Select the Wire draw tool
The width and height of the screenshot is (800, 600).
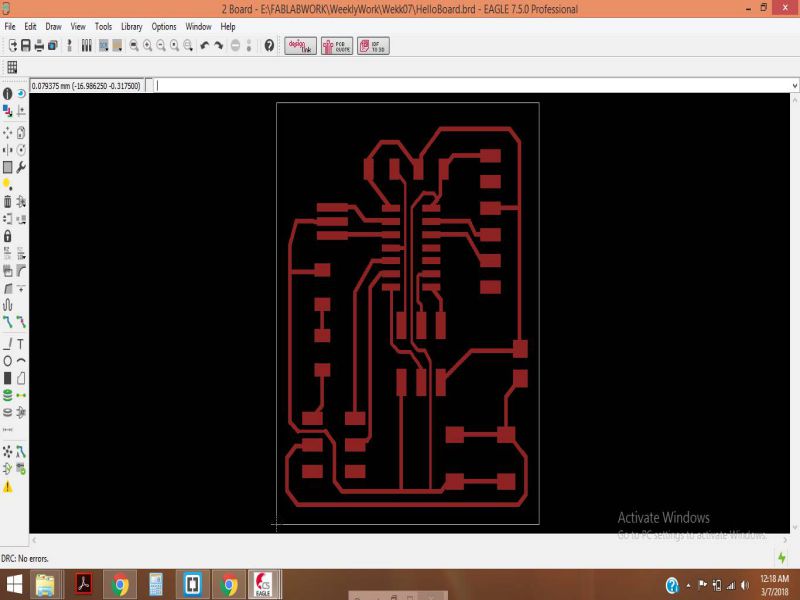(7, 344)
